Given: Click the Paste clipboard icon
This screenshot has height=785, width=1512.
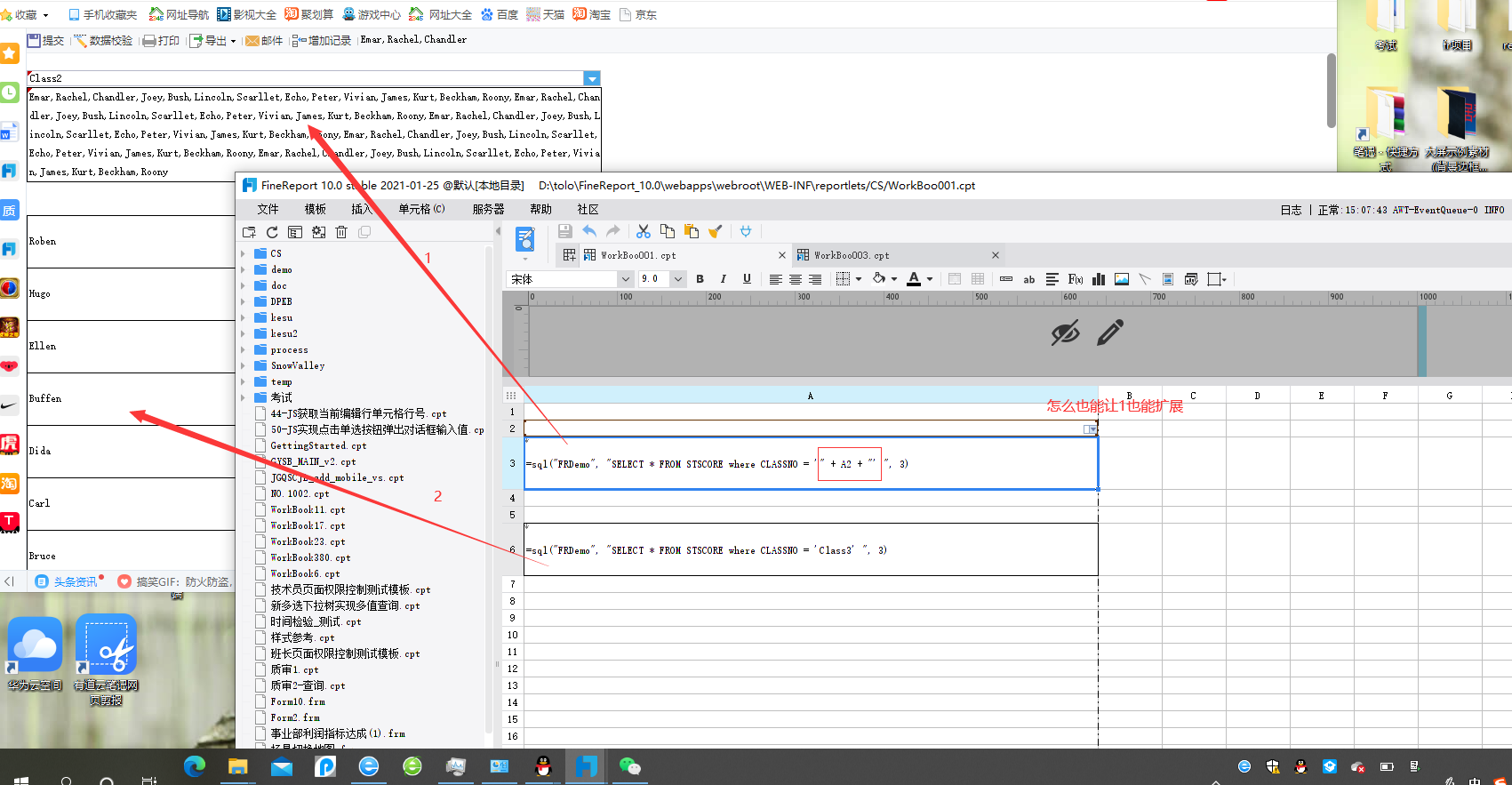Looking at the screenshot, I should (692, 231).
